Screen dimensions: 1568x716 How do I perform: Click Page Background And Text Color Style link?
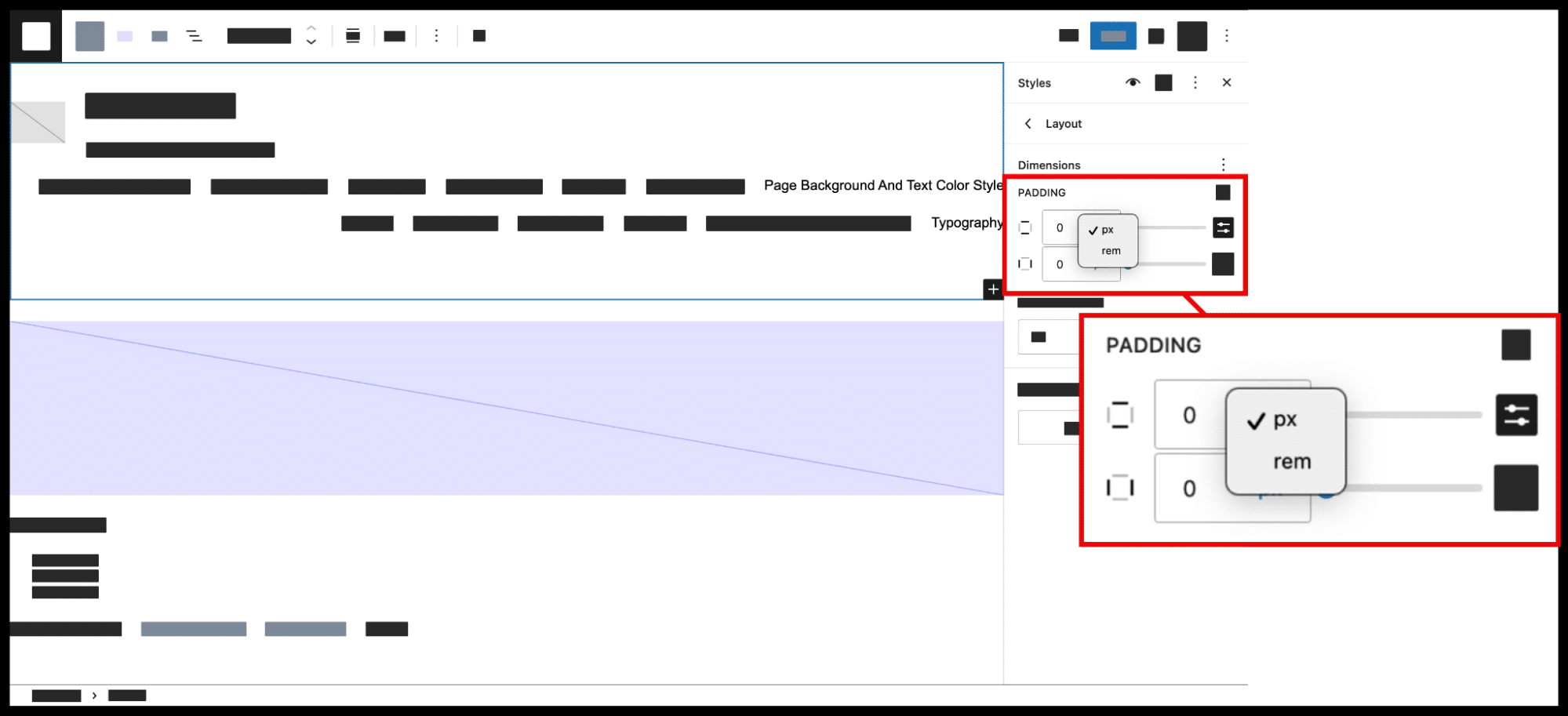pos(882,186)
